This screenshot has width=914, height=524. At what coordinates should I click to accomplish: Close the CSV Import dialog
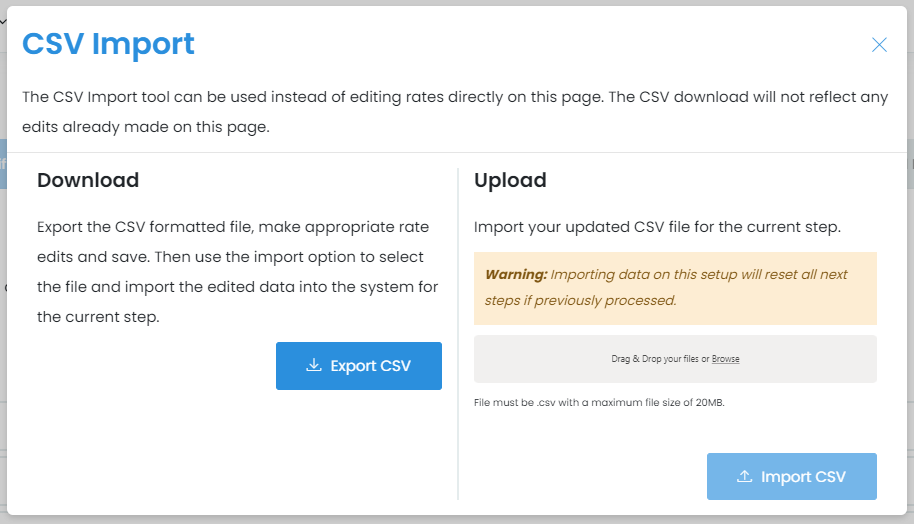879,45
